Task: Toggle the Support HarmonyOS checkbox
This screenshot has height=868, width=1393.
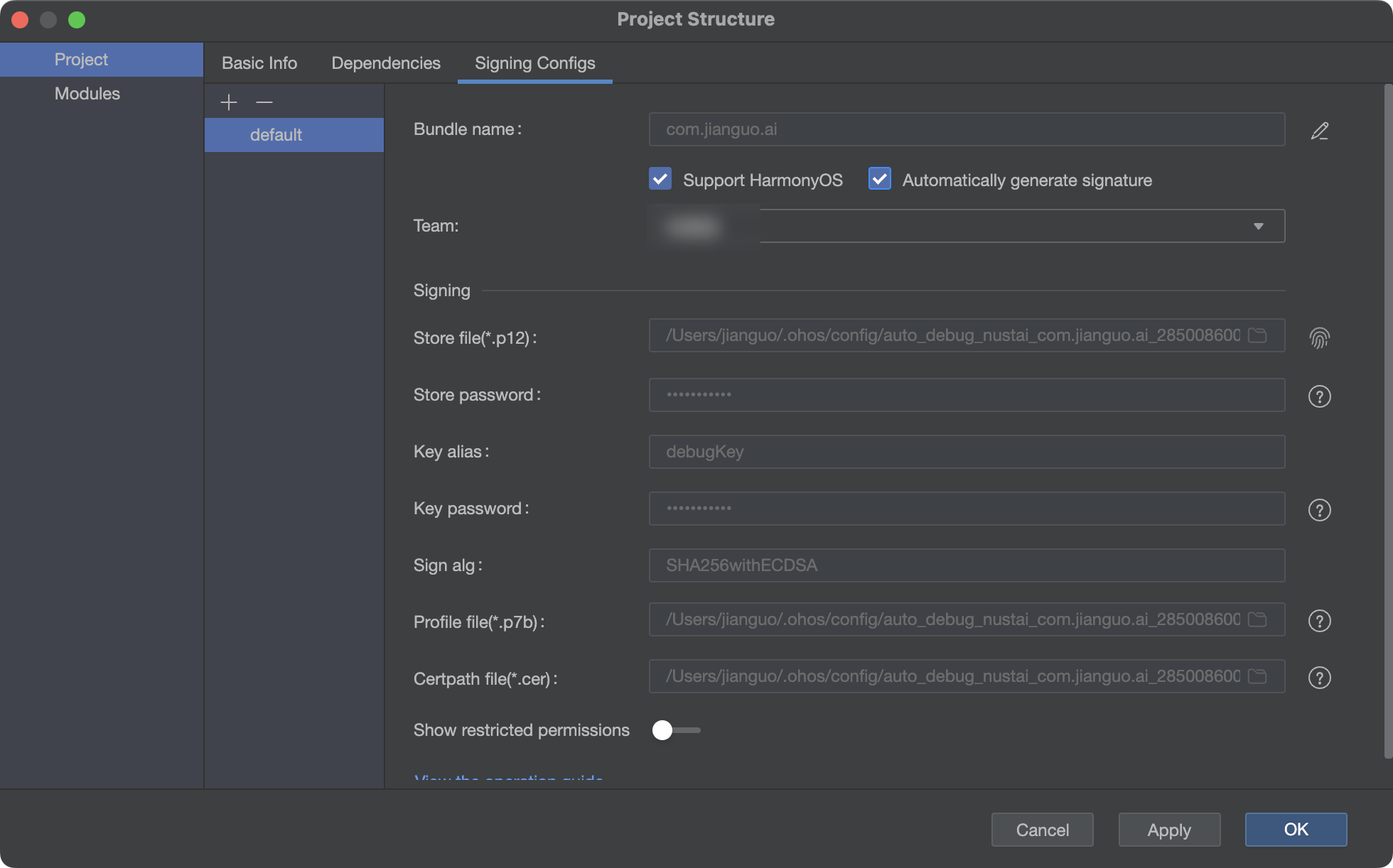Action: pos(660,180)
